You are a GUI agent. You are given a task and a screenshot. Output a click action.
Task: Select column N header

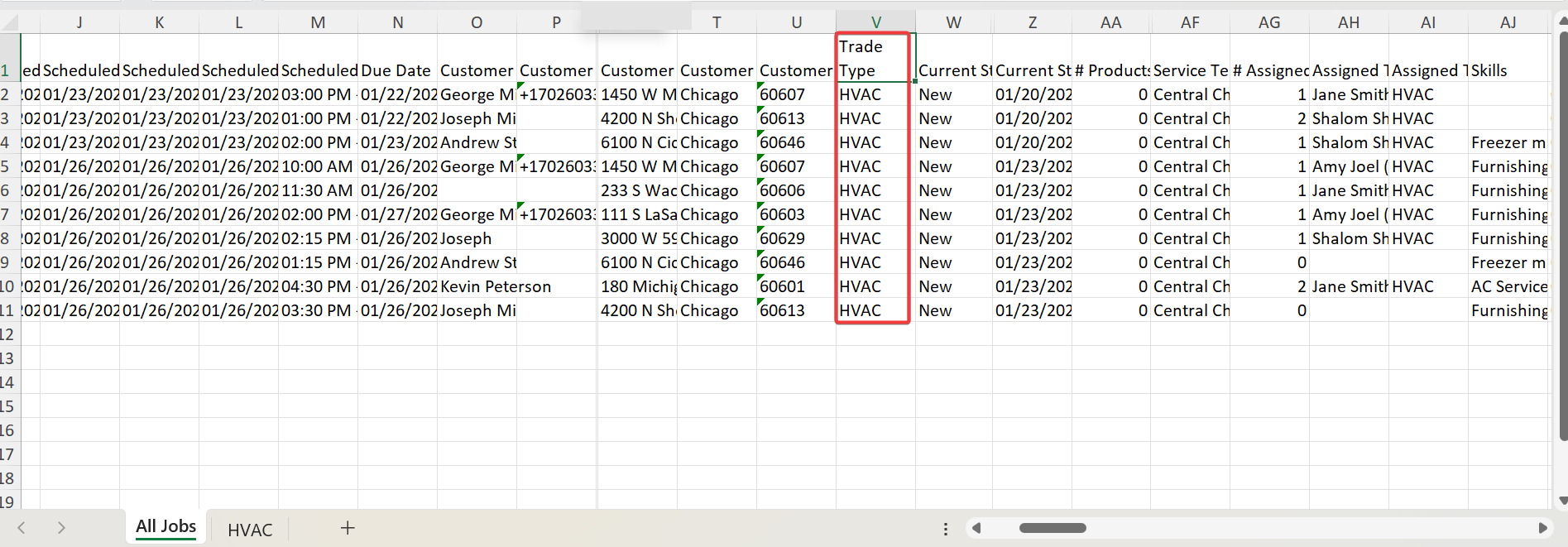[397, 22]
